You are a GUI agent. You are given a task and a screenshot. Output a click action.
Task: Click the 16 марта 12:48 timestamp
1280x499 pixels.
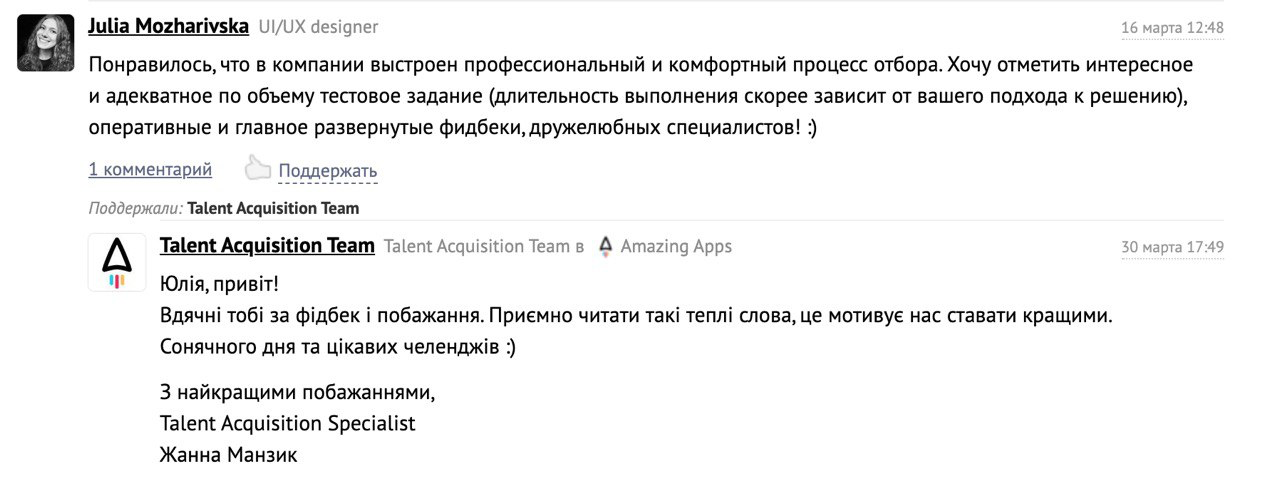[1172, 28]
